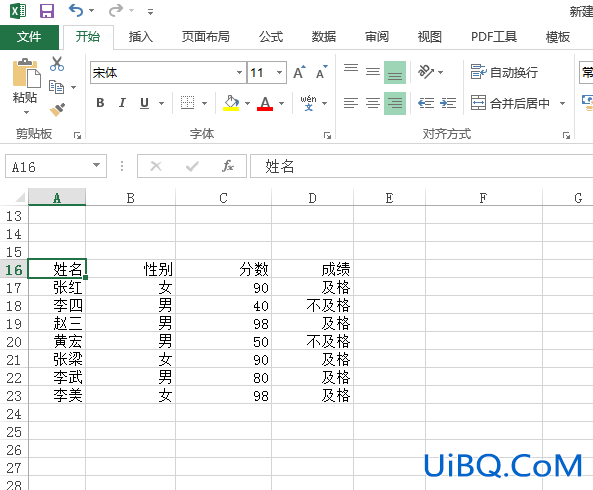Toggle center text alignment

pyautogui.click(x=373, y=103)
